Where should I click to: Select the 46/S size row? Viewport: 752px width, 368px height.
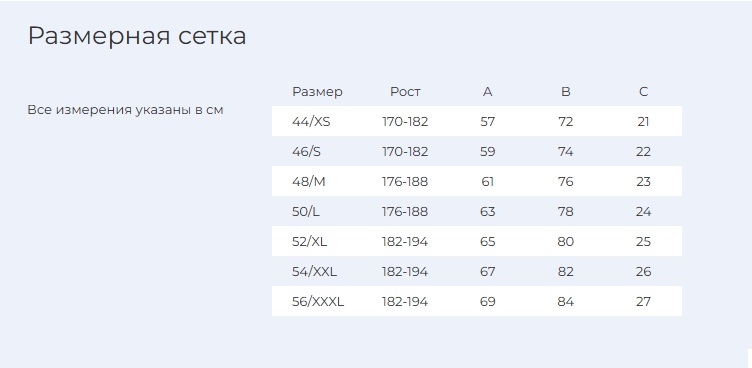tap(477, 152)
